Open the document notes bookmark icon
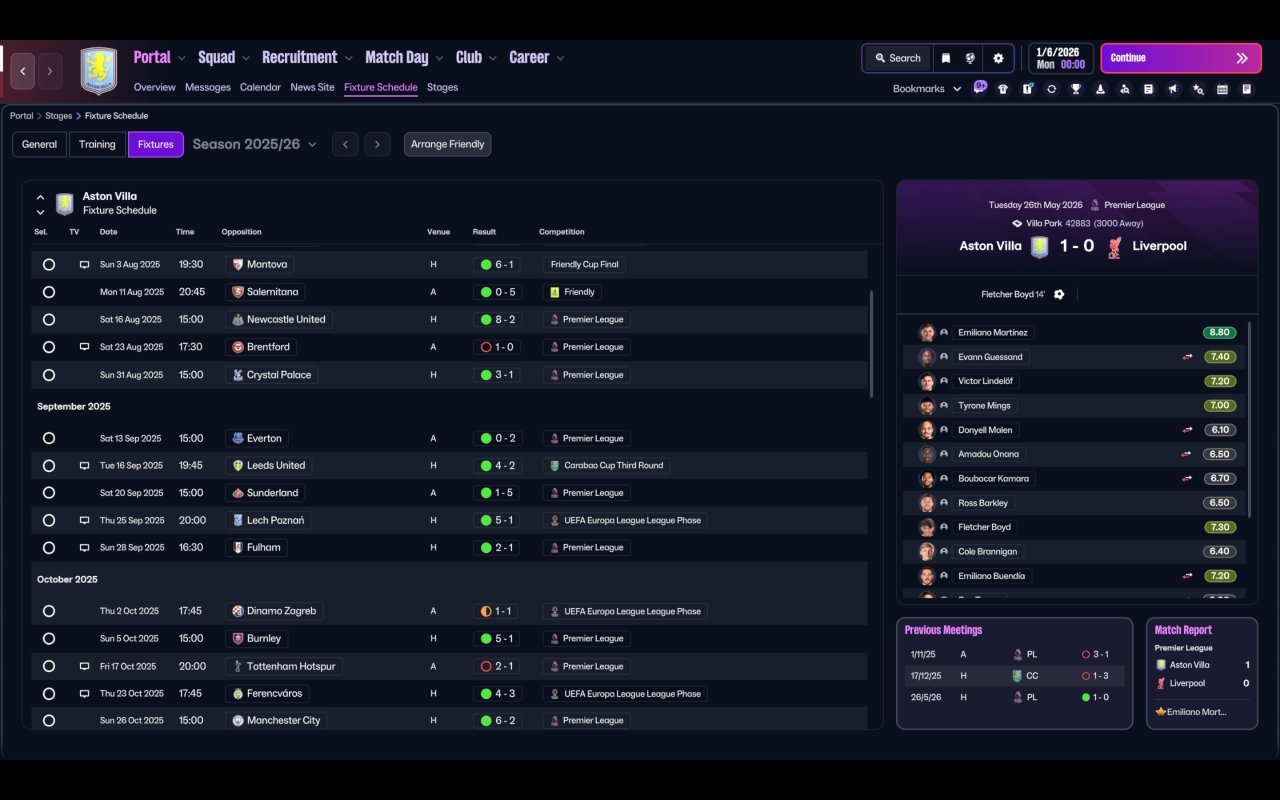Viewport: 1280px width, 800px height. (1149, 89)
